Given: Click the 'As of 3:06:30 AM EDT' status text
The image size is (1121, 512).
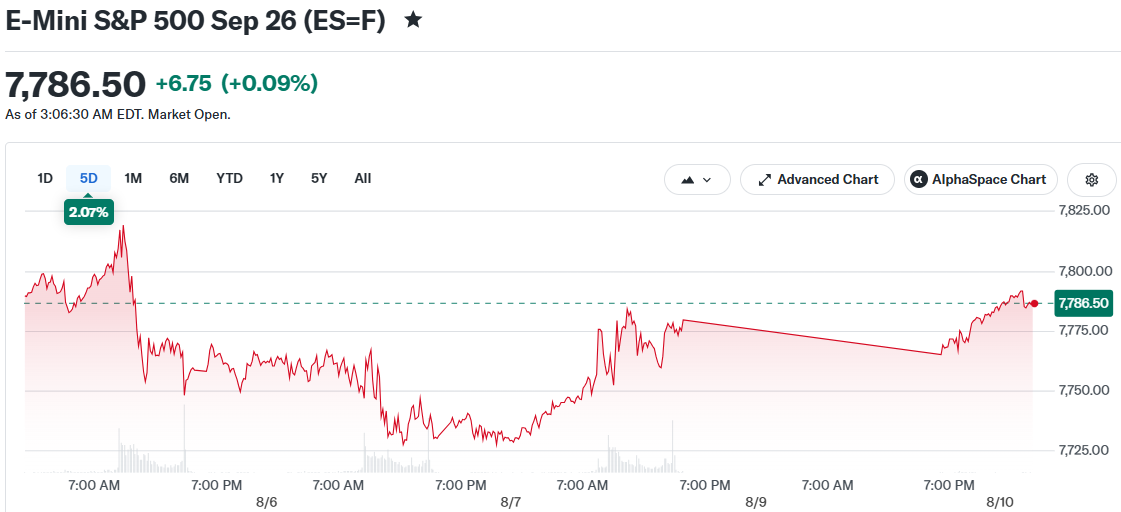Looking at the screenshot, I should pos(118,114).
